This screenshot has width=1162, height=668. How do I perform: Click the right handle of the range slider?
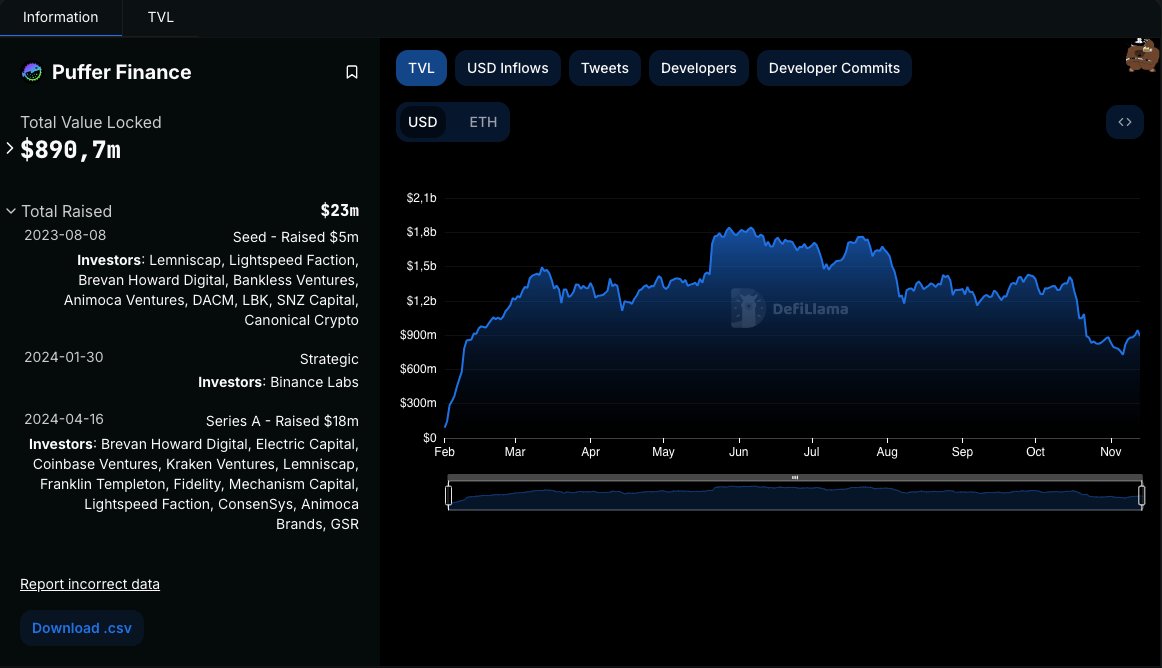pos(1141,495)
